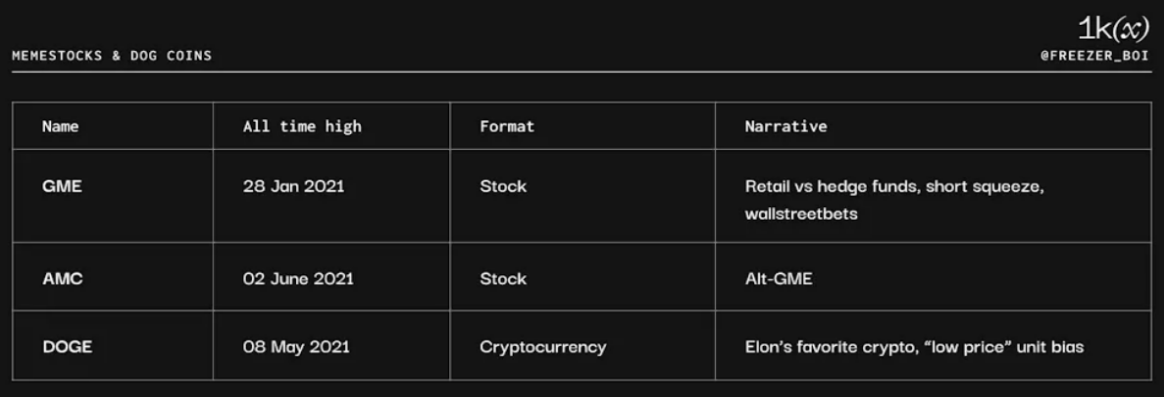Click the 02 June 2021 date cell

pyautogui.click(x=298, y=279)
